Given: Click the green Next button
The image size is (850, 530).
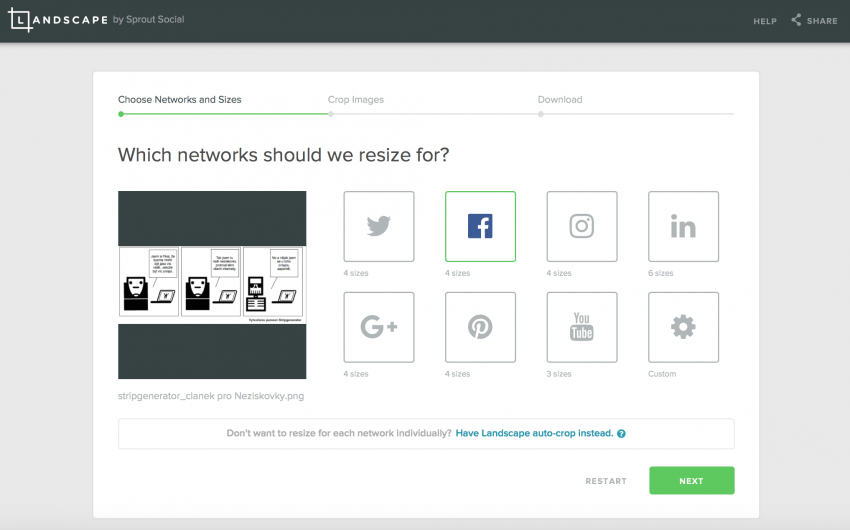Looking at the screenshot, I should click(x=692, y=481).
